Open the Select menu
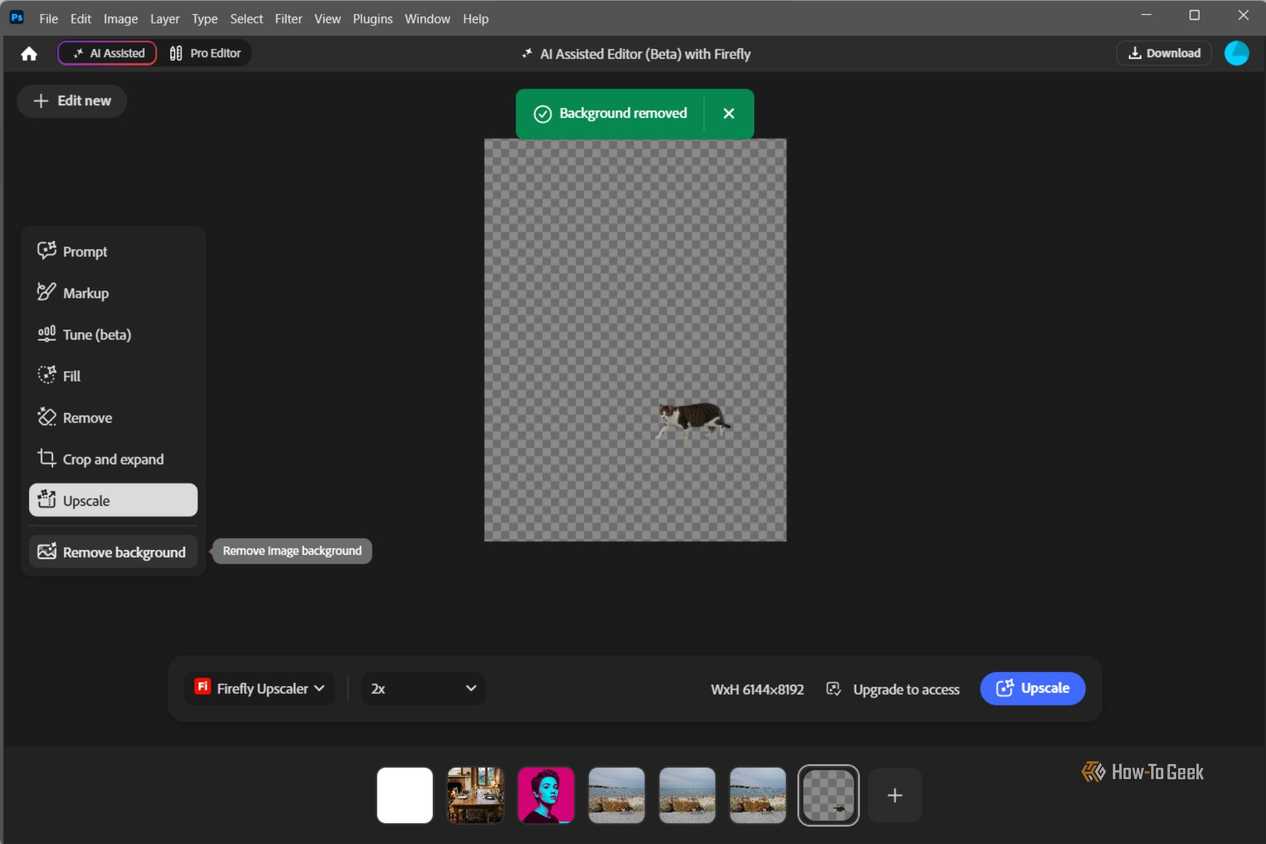This screenshot has height=844, width=1266. tap(246, 18)
